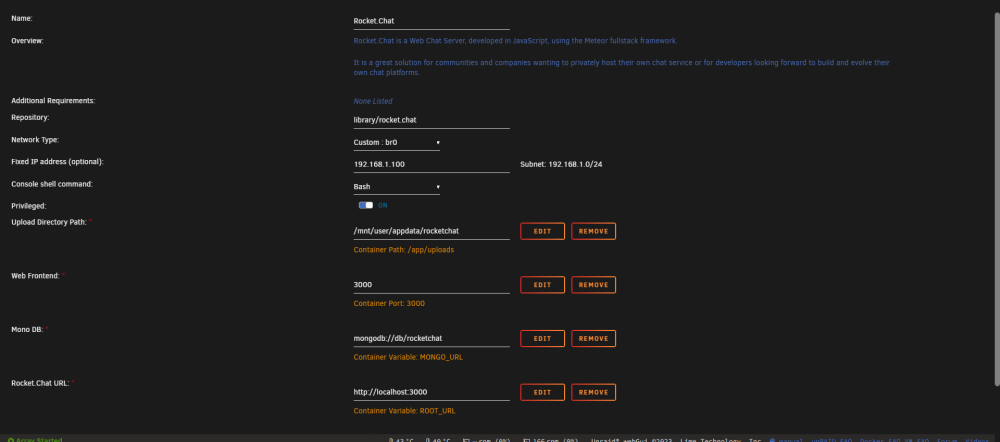Edit the Upload Directory Path setting
Viewport: 1000px width, 442px height.
point(542,231)
